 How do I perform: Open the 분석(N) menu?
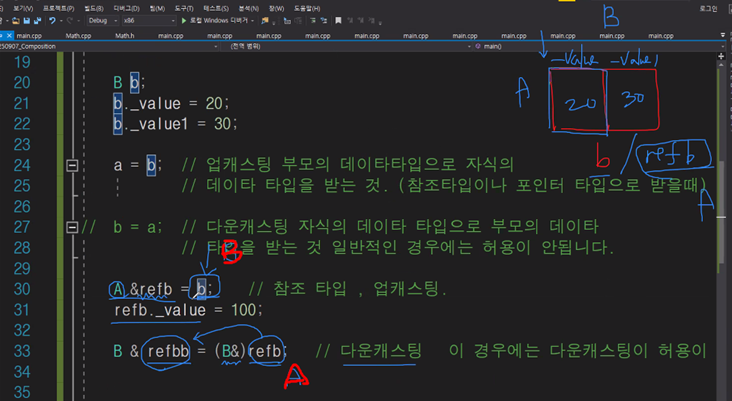tap(248, 8)
